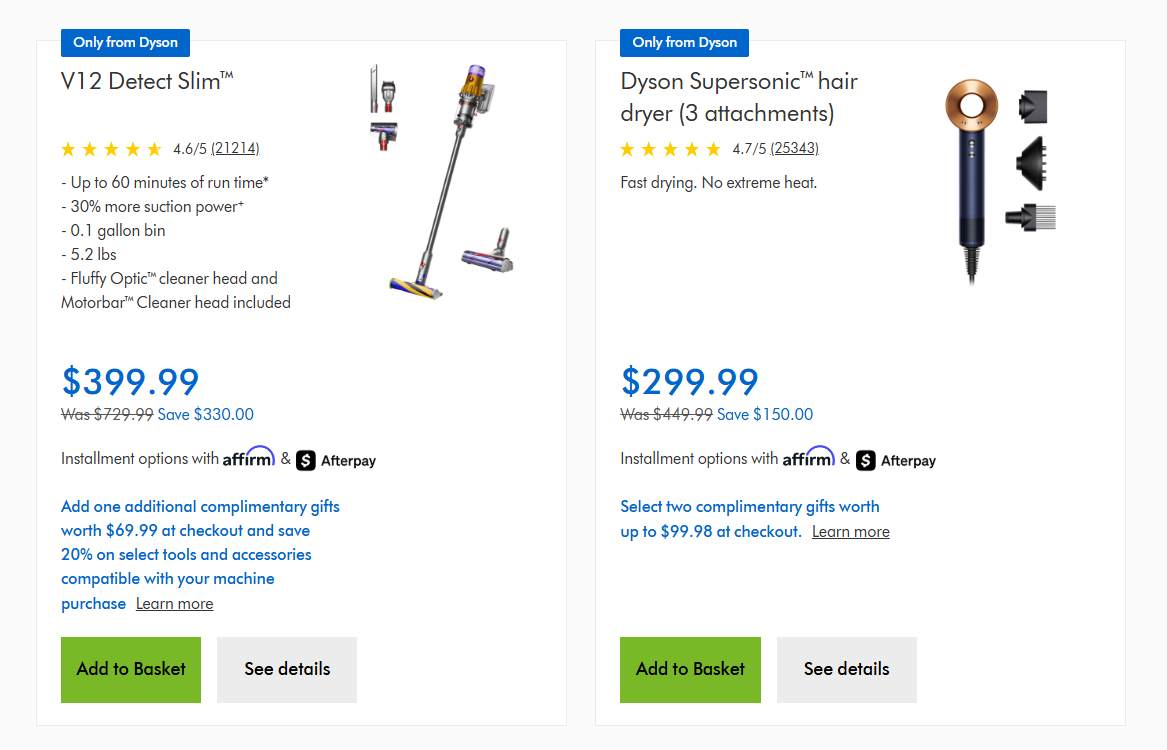This screenshot has height=750, width=1167.
Task: Click Learn more under V12 complimentary gifts
Action: pos(174,604)
